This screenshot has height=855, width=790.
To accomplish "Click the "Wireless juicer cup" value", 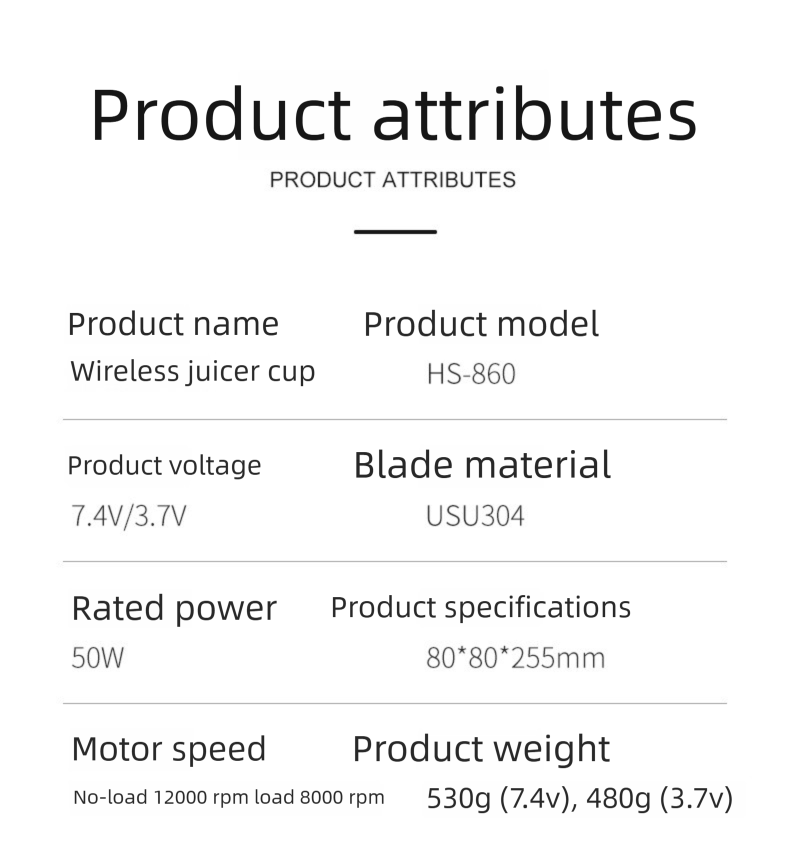I will (x=192, y=372).
